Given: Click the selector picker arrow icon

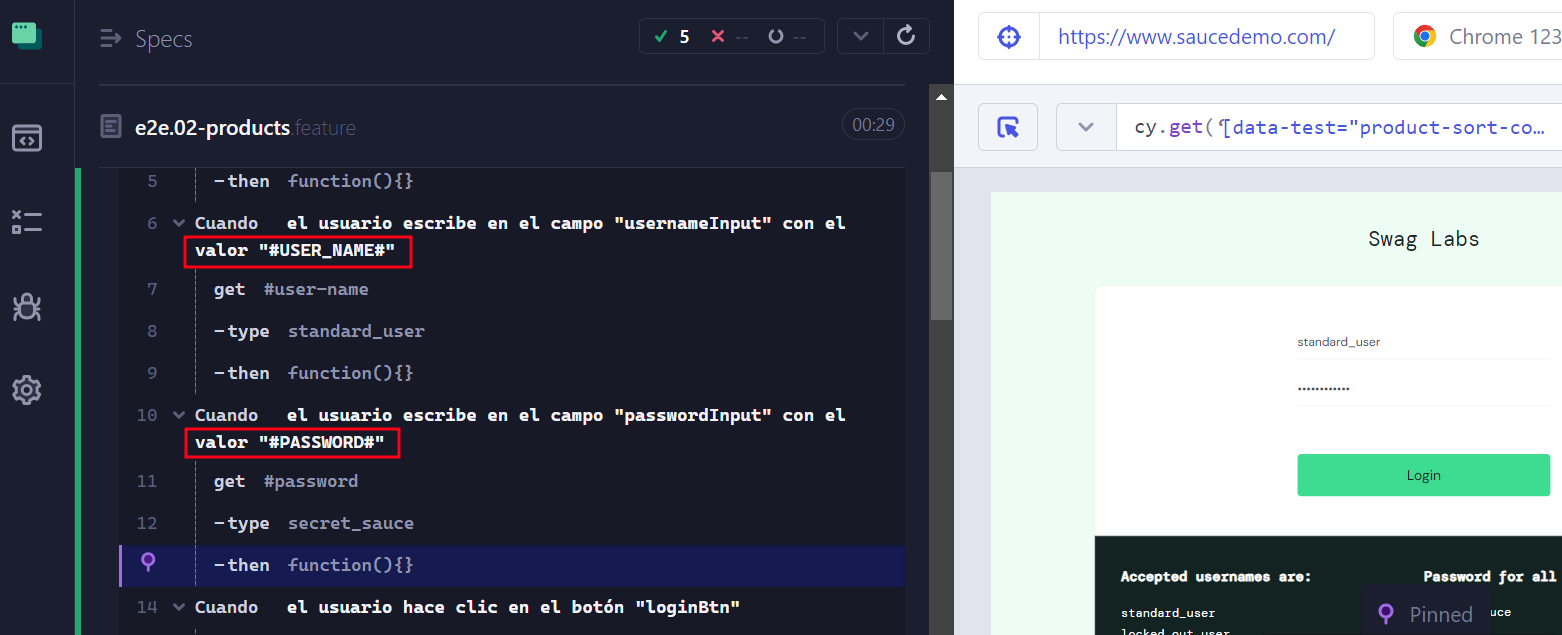Looking at the screenshot, I should pyautogui.click(x=1008, y=127).
